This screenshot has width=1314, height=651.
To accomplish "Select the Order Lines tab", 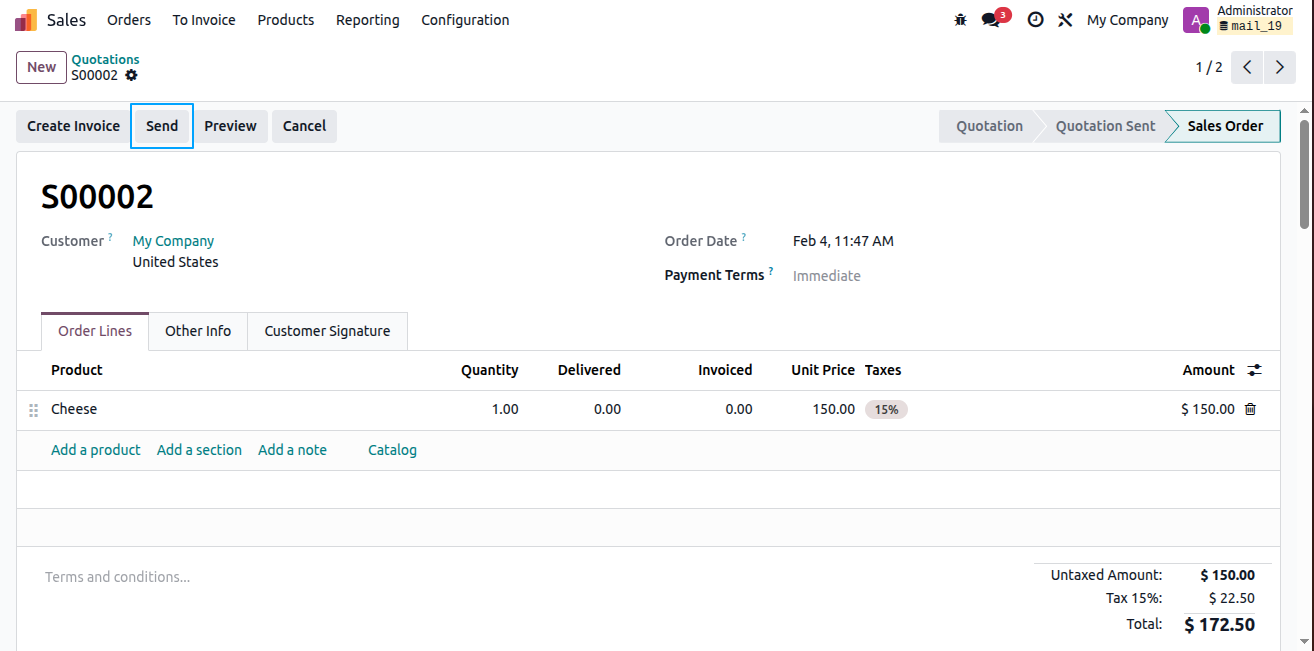I will [95, 331].
